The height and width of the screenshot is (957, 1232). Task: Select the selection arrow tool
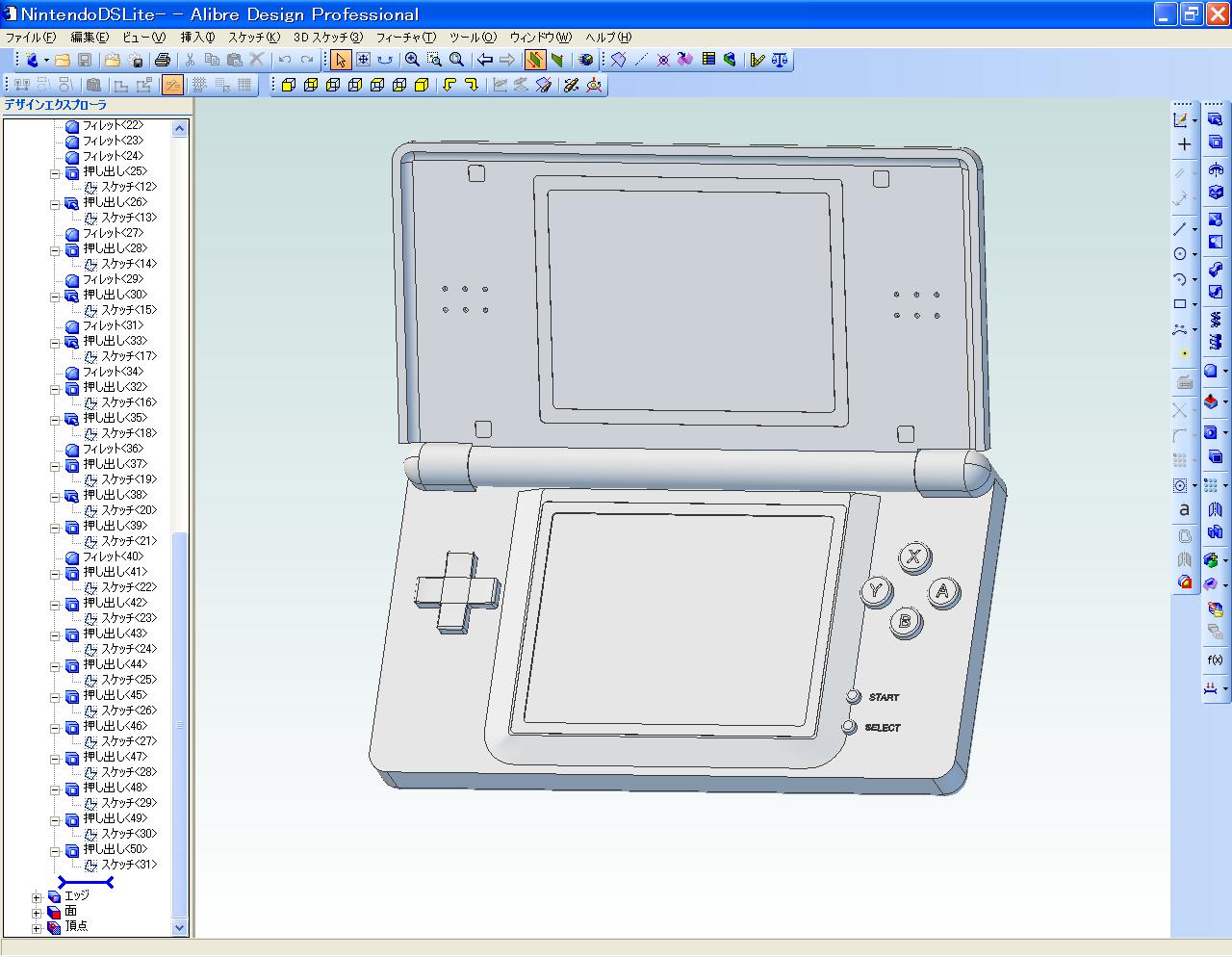pyautogui.click(x=341, y=59)
